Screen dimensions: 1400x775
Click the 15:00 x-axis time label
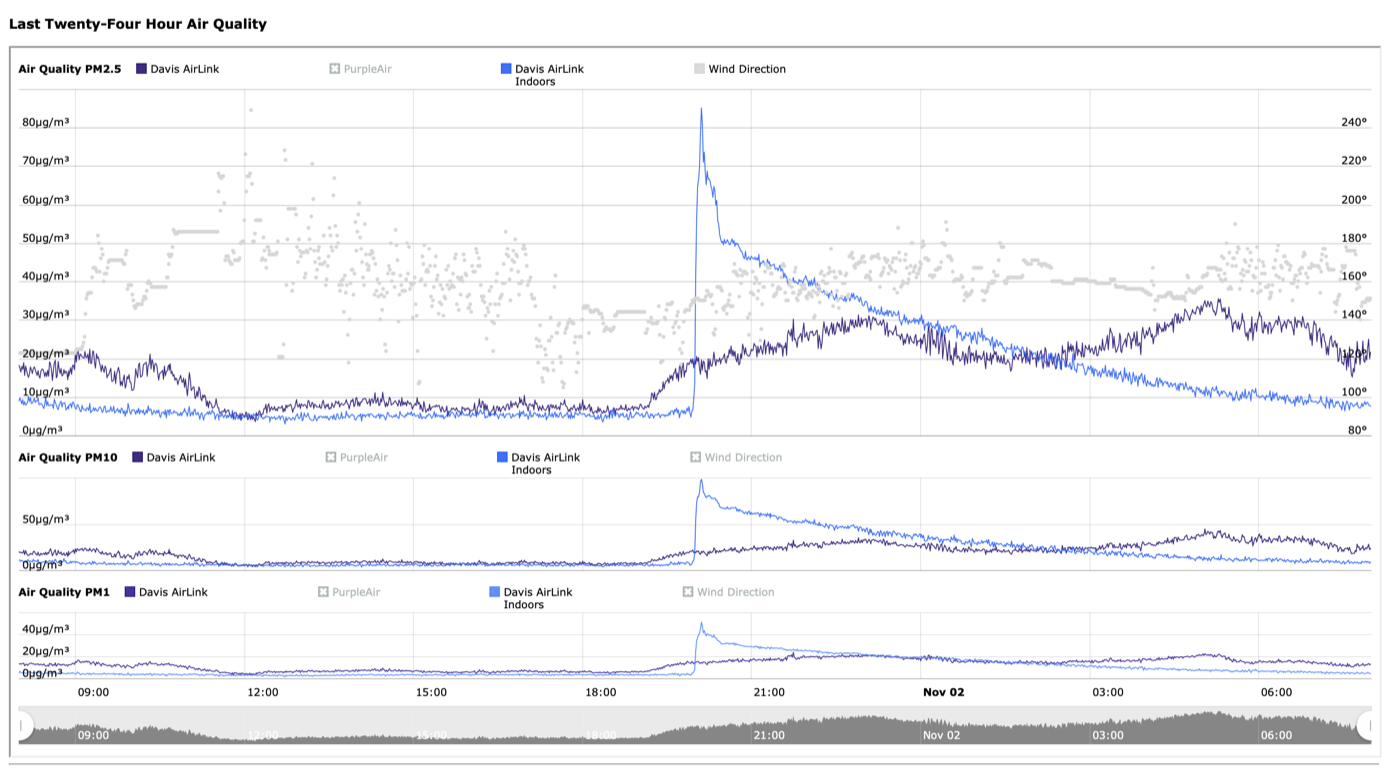431,692
